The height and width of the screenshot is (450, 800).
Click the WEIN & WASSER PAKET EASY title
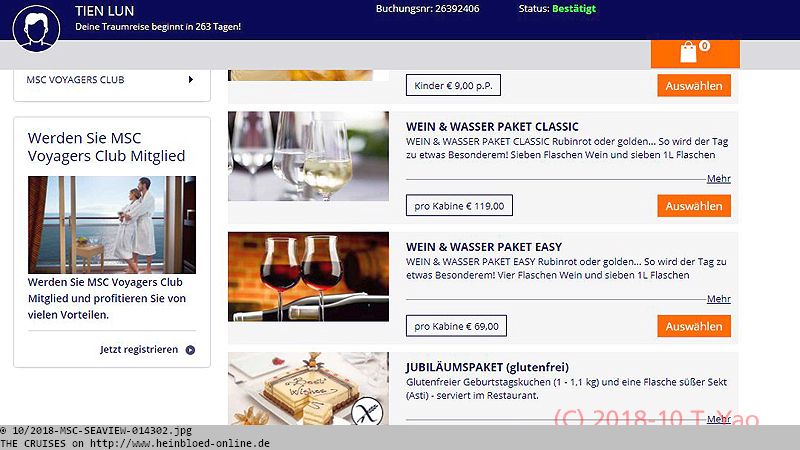tap(484, 247)
